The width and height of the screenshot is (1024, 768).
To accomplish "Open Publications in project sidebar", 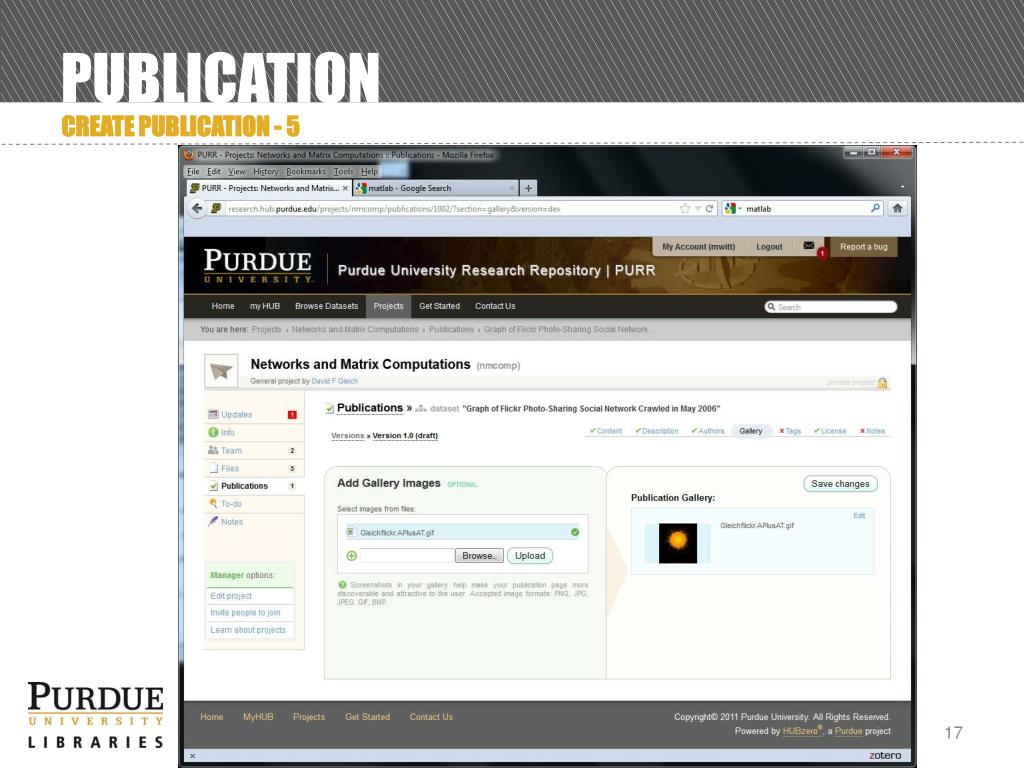I will pyautogui.click(x=244, y=486).
